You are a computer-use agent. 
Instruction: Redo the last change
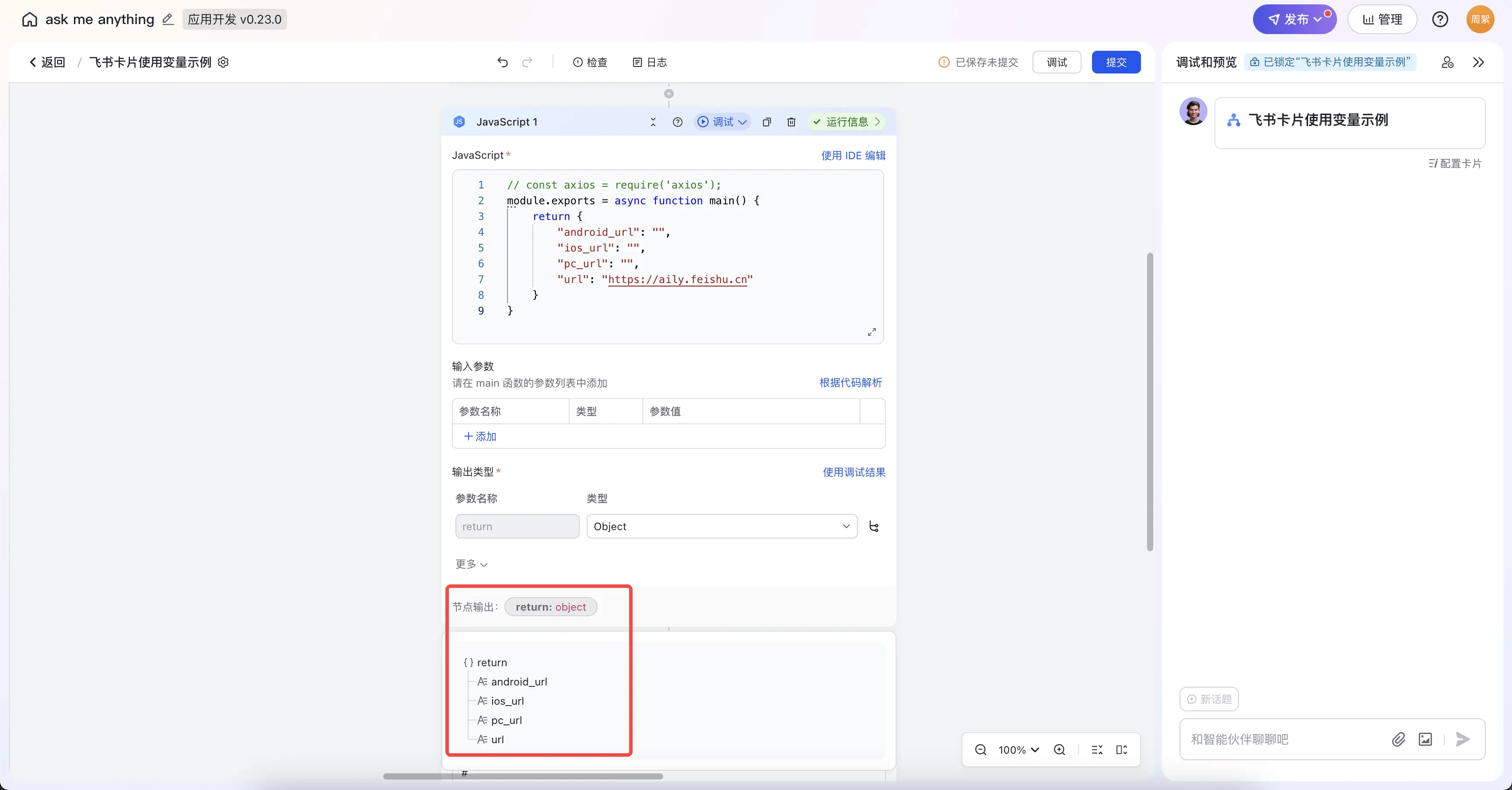click(x=527, y=62)
